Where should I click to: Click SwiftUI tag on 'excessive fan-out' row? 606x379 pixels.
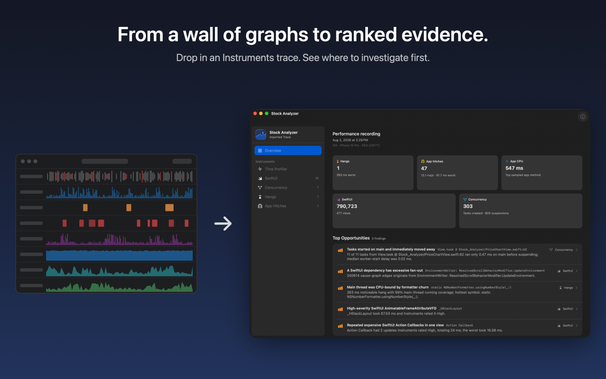(565, 271)
